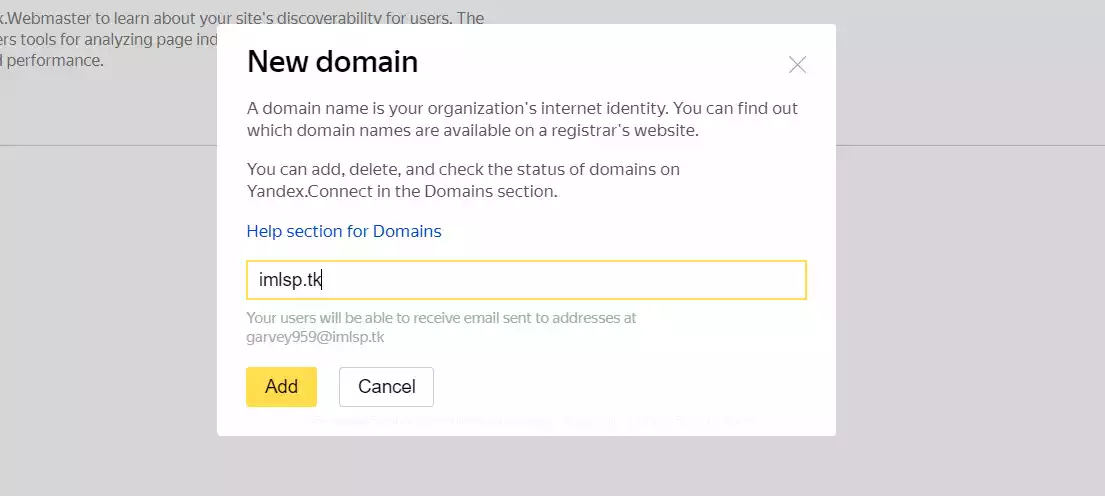
Task: Focus the domain name input field
Action: click(x=526, y=280)
